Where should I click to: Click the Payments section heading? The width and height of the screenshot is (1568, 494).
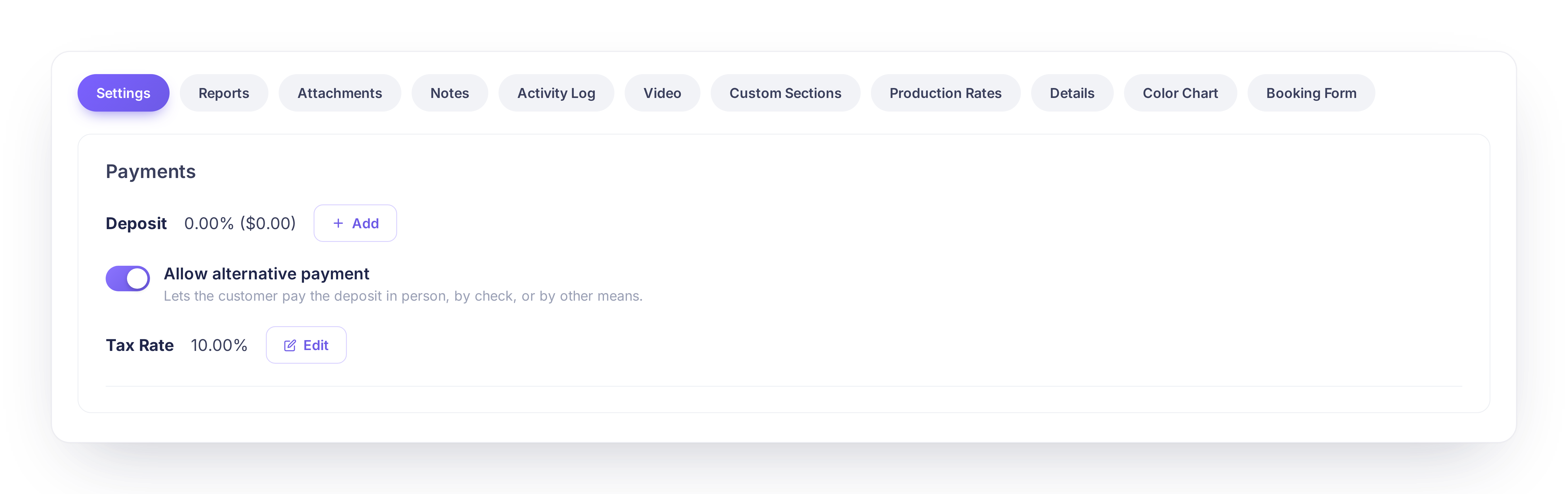point(151,171)
